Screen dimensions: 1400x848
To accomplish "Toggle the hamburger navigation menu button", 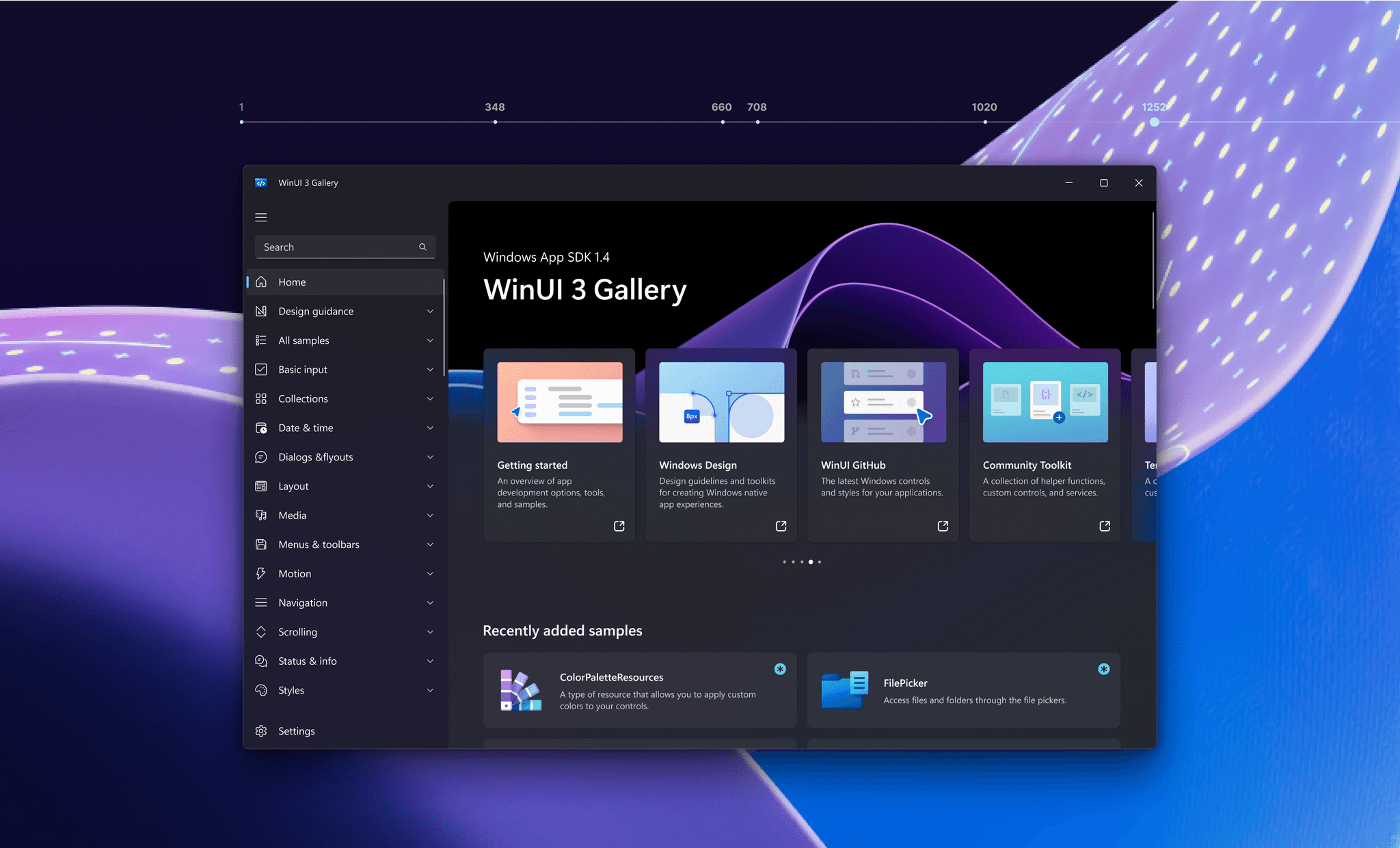I will (x=261, y=217).
